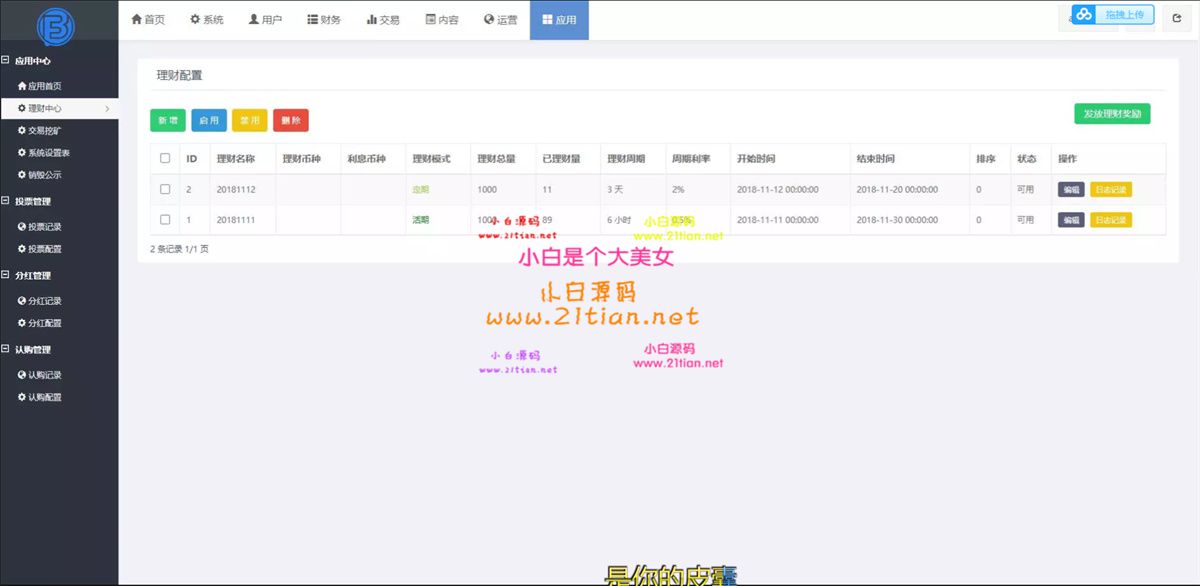Screen dimensions: 1200x586
Task: Click the green 发放理财奖励 button
Action: [x=1112, y=113]
